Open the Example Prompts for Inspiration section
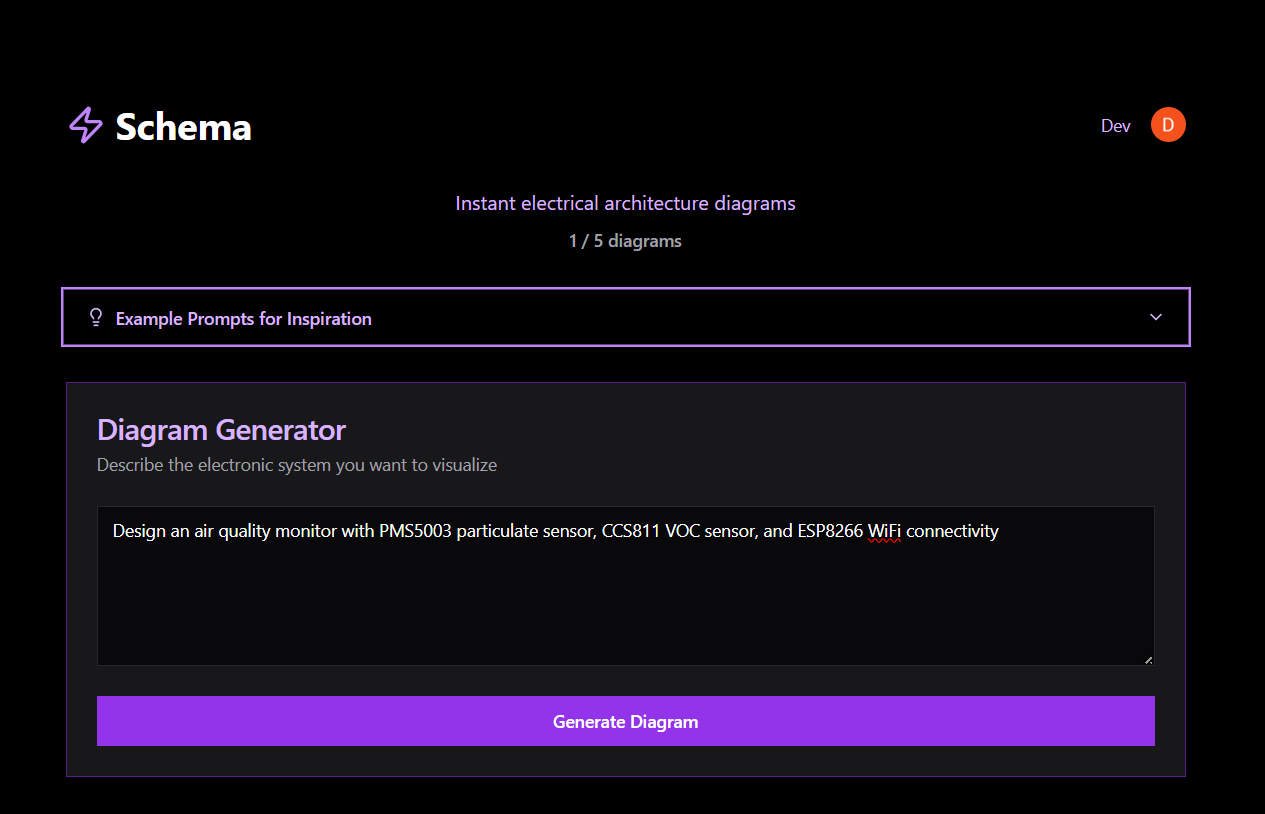Screen dimensions: 1265x814 tap(244, 319)
